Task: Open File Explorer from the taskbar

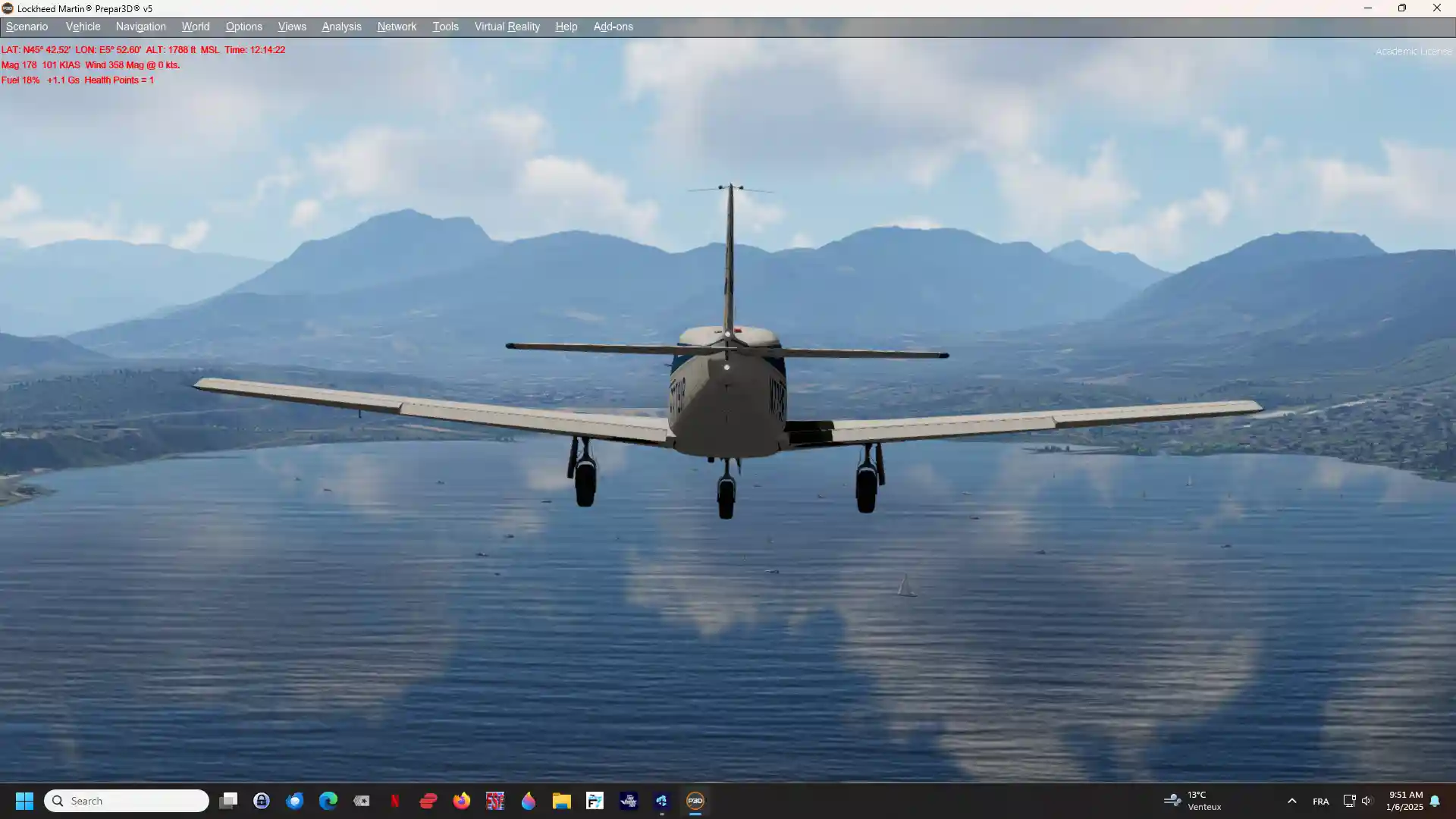Action: pyautogui.click(x=562, y=801)
